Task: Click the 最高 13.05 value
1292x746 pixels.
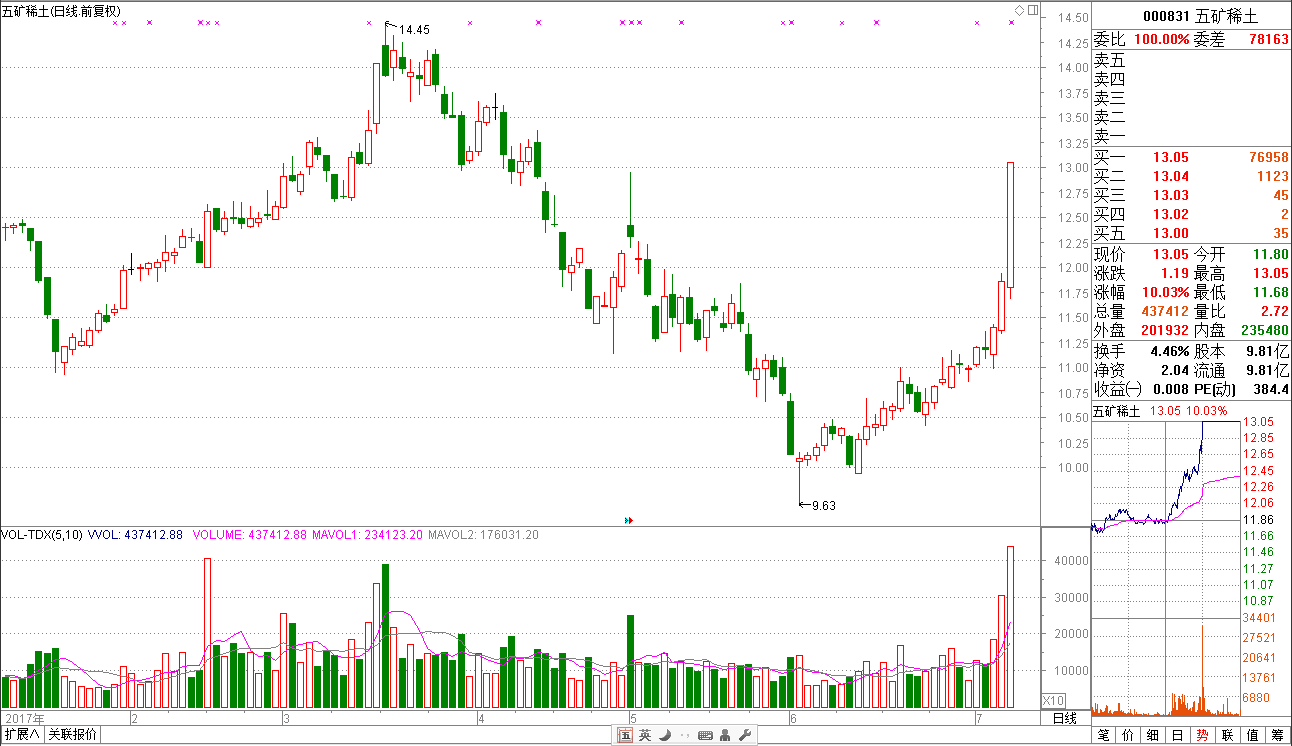Action: pyautogui.click(x=1272, y=274)
